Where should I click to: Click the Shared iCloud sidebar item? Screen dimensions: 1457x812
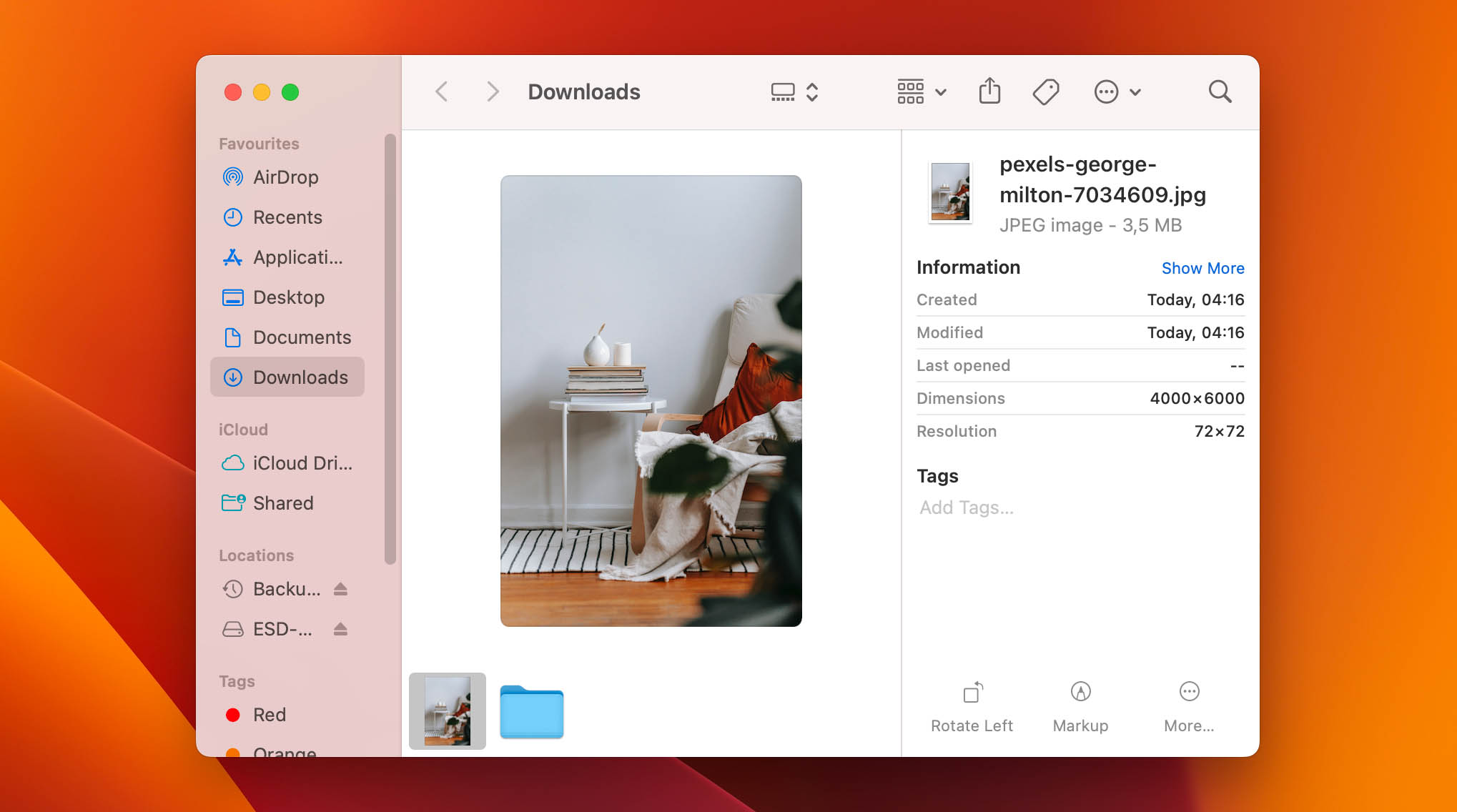coord(282,502)
